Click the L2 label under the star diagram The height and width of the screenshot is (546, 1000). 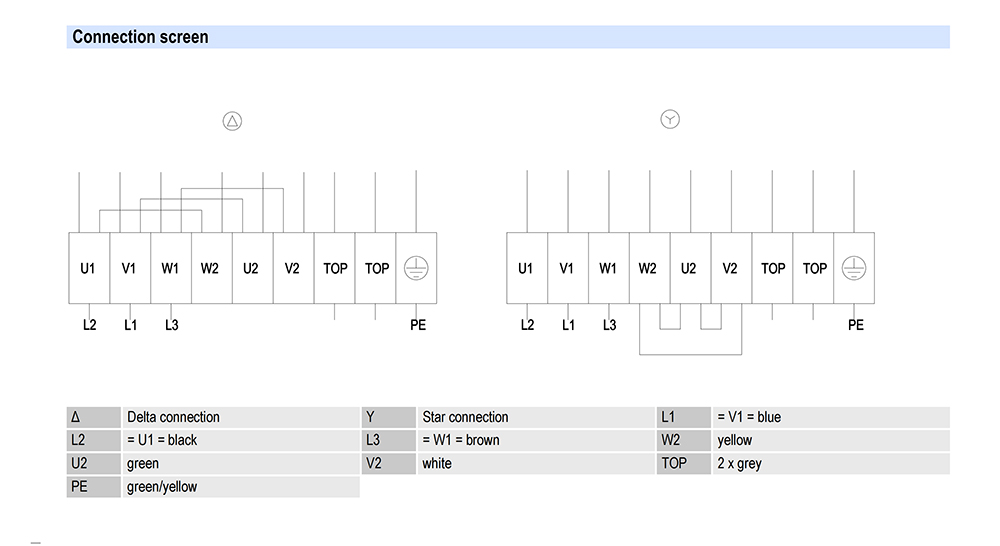click(528, 325)
